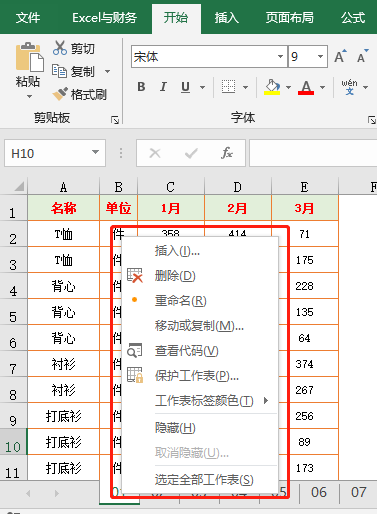The width and height of the screenshot is (377, 514).
Task: Click header cell 名称
Action: pyautogui.click(x=64, y=208)
